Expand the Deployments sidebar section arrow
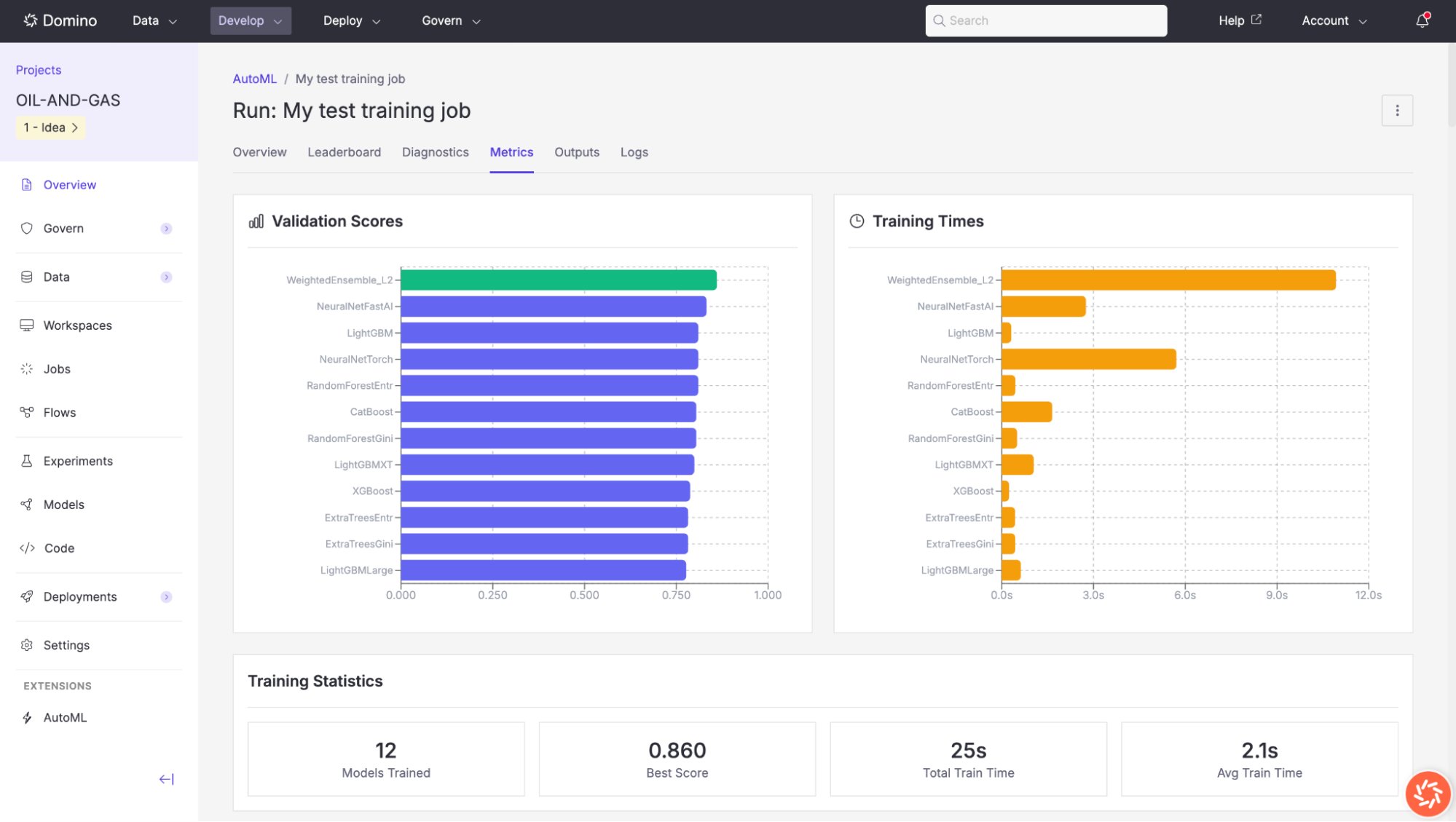The width and height of the screenshot is (1456, 822). tap(166, 597)
